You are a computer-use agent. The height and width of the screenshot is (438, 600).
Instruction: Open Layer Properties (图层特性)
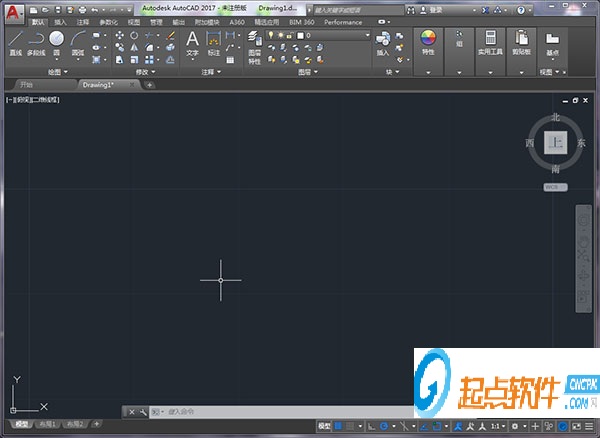254,48
